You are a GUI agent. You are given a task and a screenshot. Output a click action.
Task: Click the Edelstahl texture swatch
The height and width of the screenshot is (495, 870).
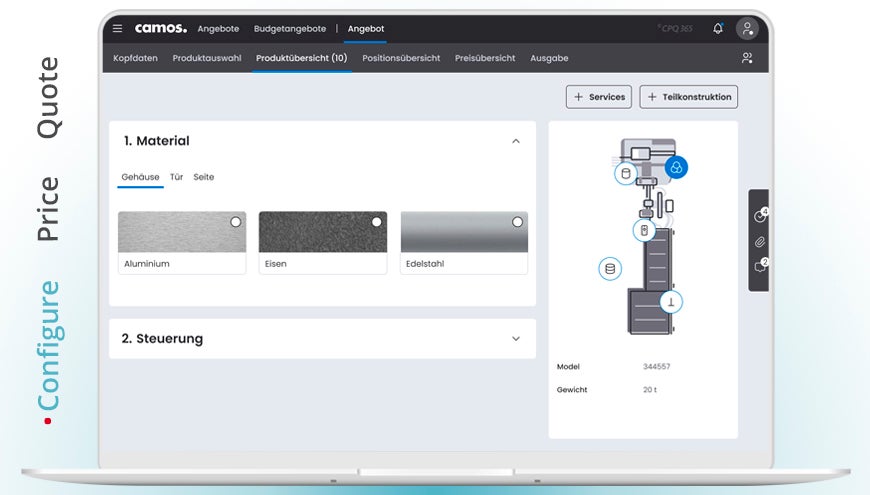point(463,234)
